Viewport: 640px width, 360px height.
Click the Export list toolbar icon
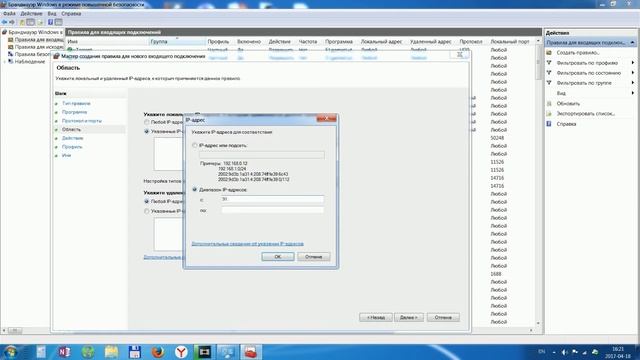40,22
